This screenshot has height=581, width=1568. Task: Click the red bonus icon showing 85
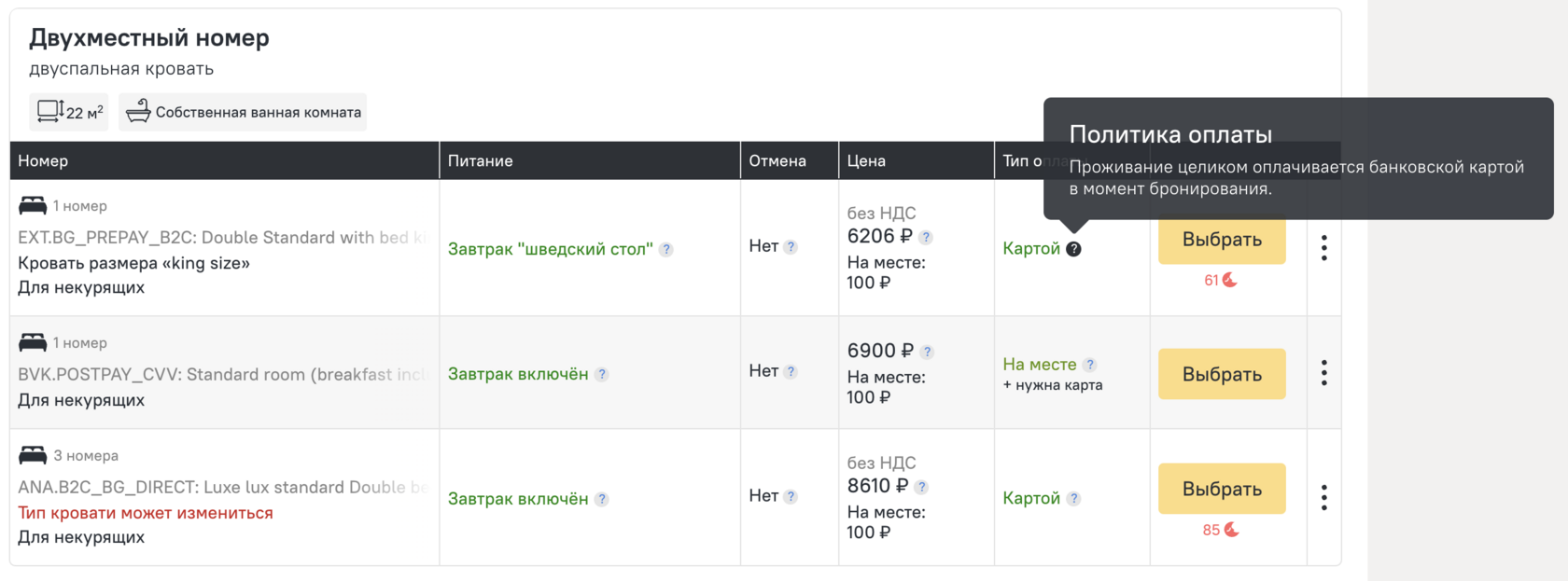(1231, 530)
